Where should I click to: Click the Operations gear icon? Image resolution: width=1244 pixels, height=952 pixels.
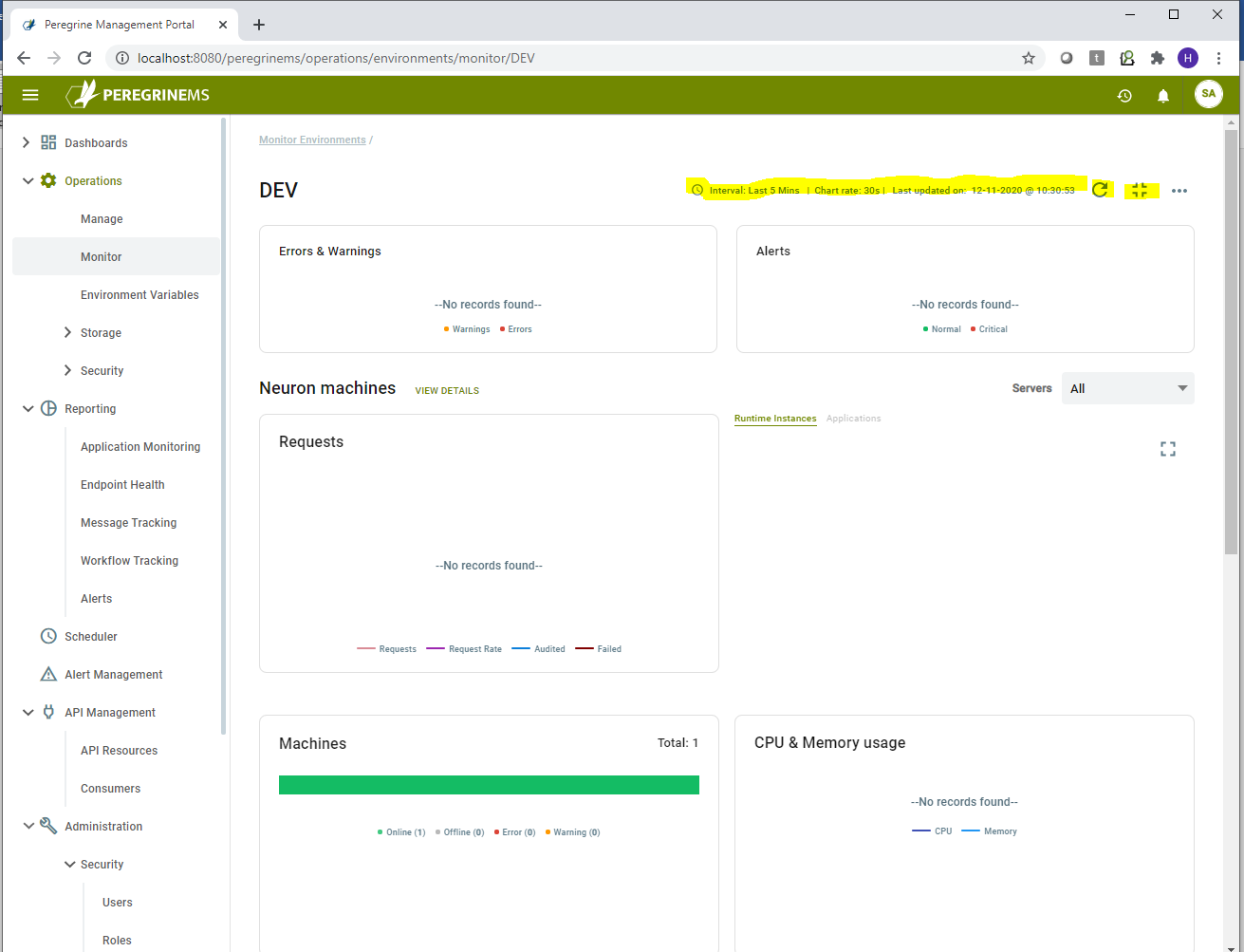click(x=48, y=180)
